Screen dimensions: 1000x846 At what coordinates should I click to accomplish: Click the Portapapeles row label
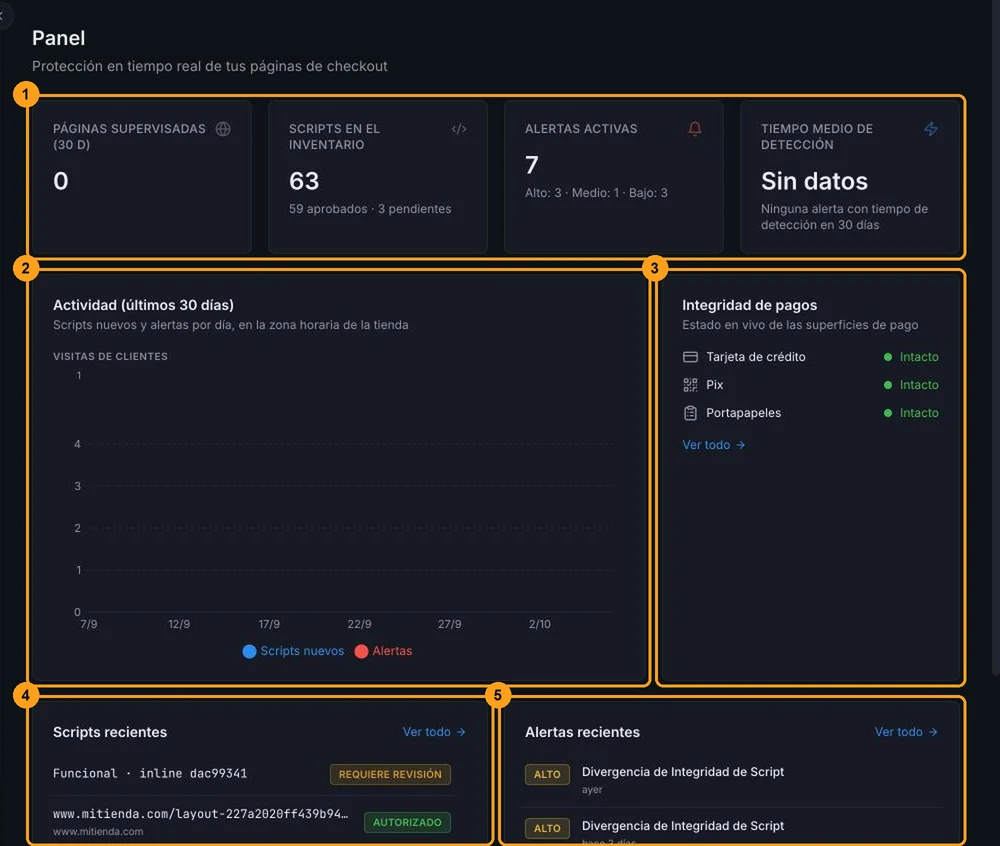click(x=744, y=413)
